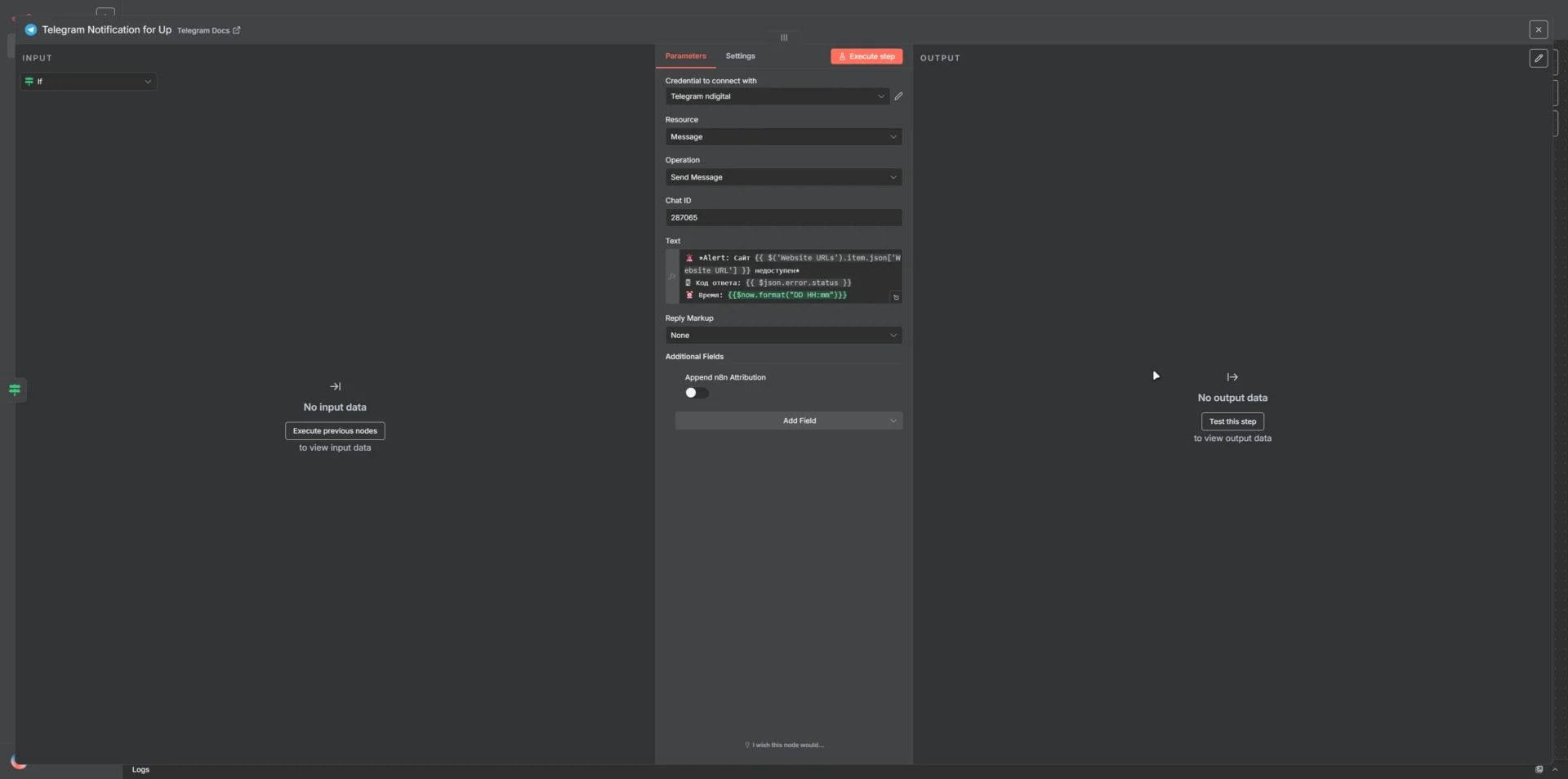
Task: Open the Reply Markup dropdown
Action: 783,336
